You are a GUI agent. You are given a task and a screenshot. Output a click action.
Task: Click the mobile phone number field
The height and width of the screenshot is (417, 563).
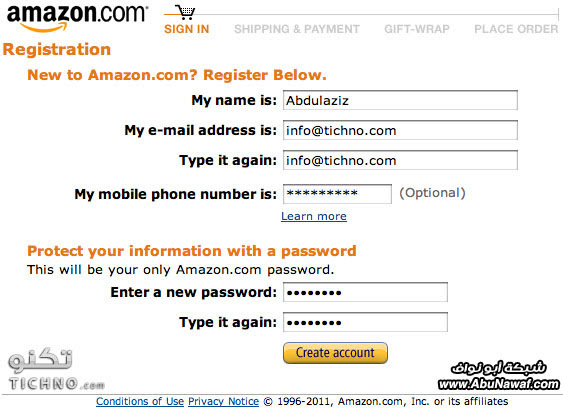pyautogui.click(x=337, y=194)
